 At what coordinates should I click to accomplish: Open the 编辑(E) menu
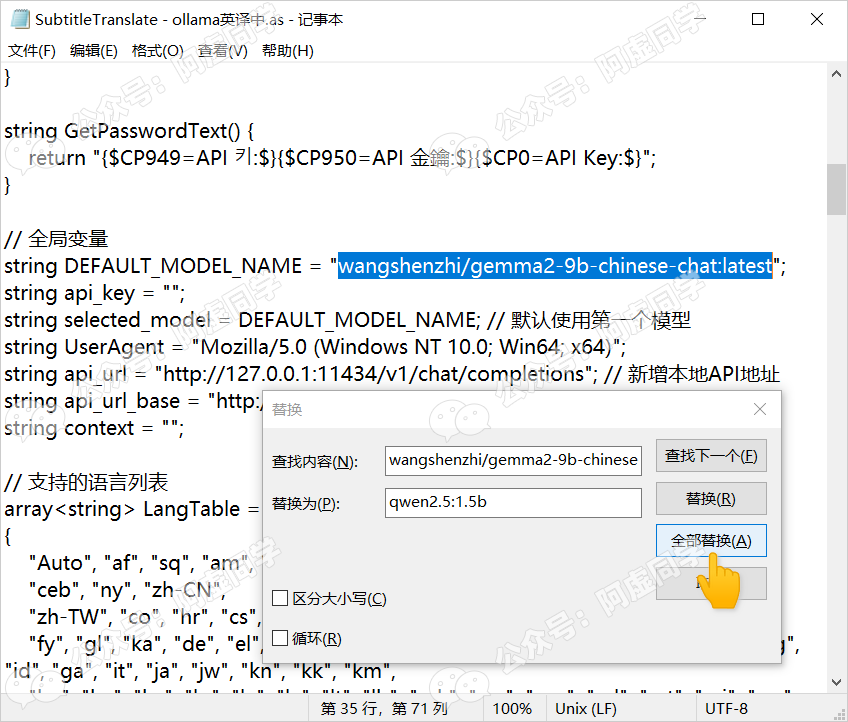pyautogui.click(x=93, y=51)
